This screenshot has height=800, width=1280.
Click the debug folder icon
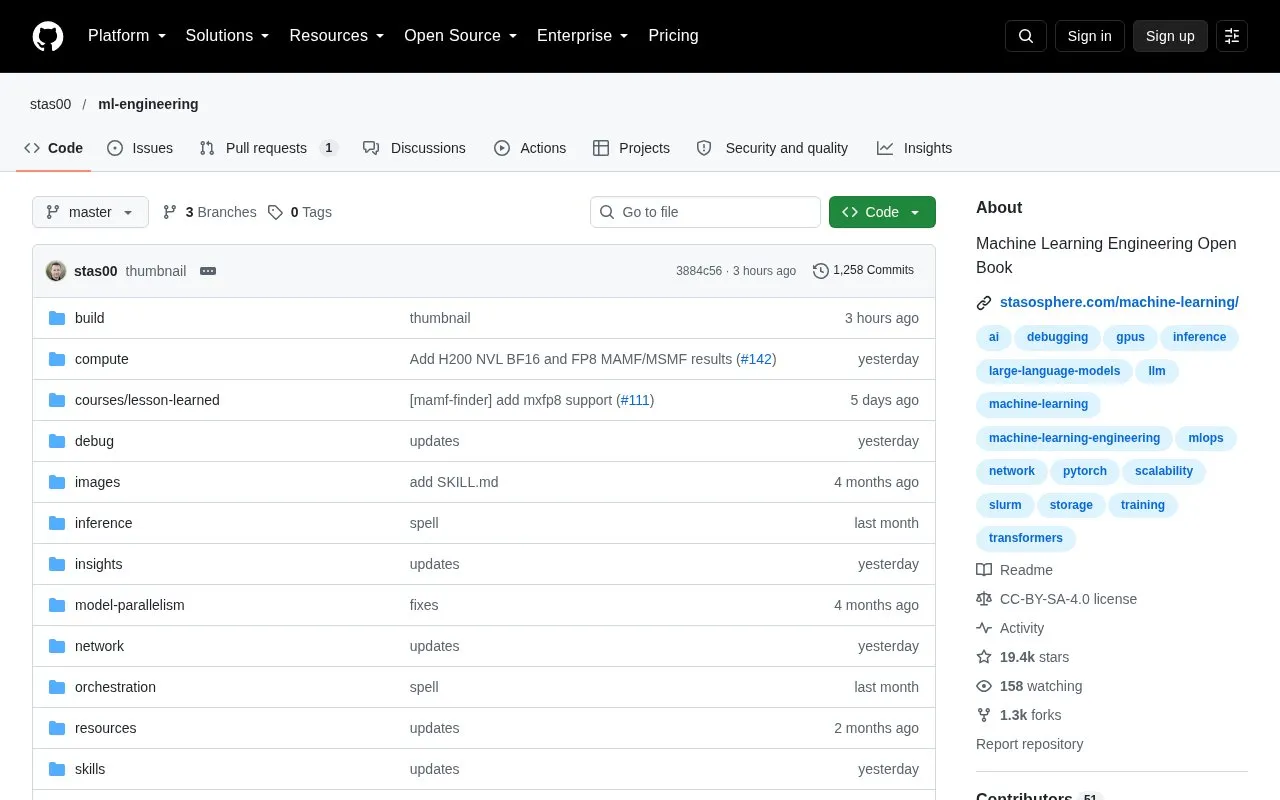click(x=57, y=441)
